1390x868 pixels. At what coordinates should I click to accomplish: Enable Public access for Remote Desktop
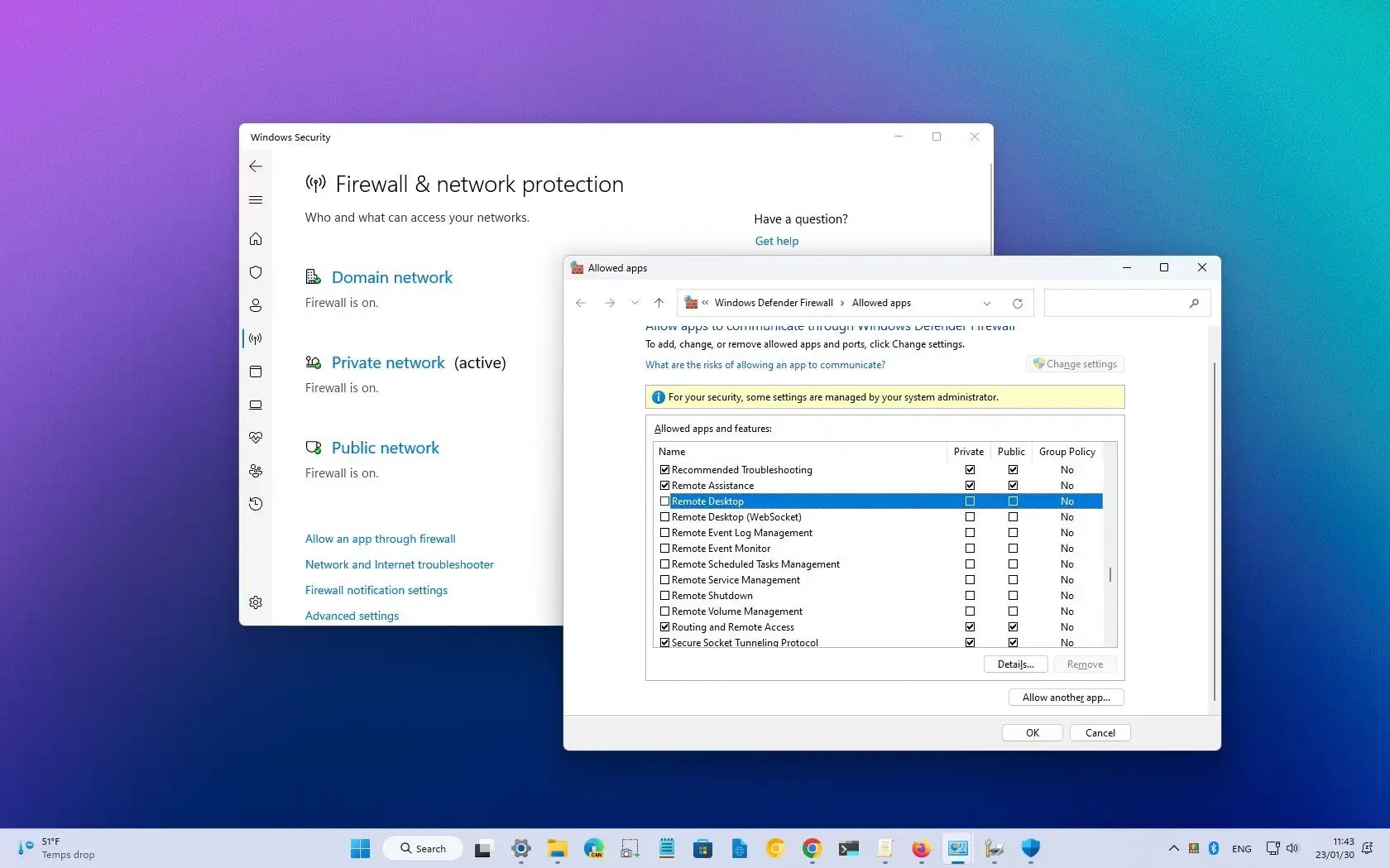click(x=1013, y=501)
